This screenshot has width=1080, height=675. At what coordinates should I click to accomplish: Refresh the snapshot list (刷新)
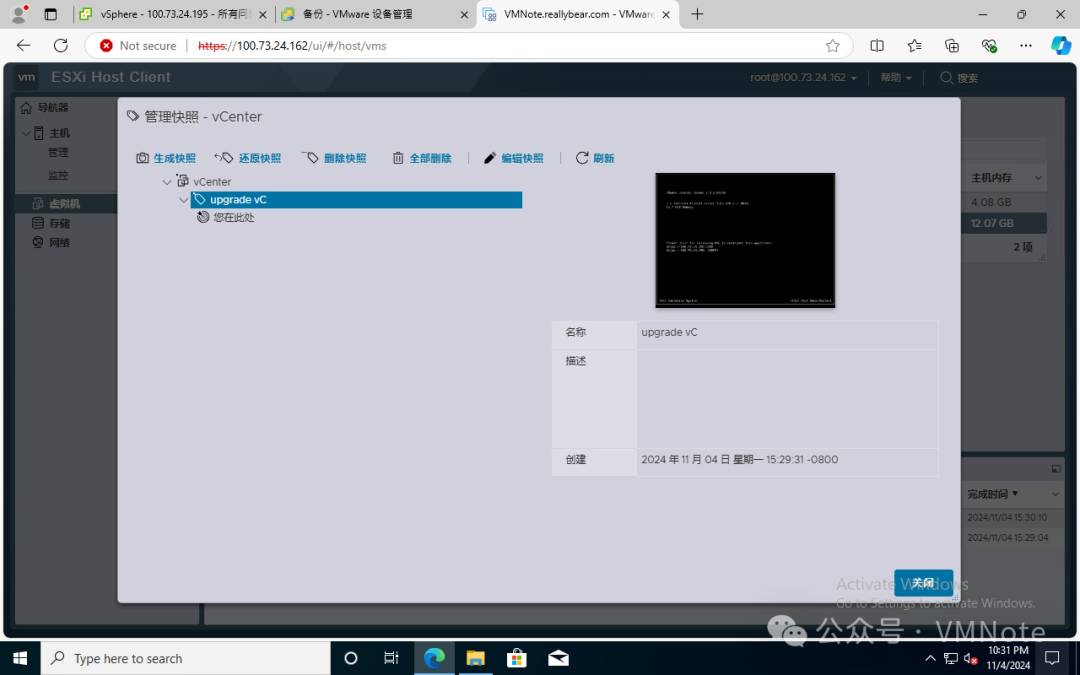(x=595, y=158)
